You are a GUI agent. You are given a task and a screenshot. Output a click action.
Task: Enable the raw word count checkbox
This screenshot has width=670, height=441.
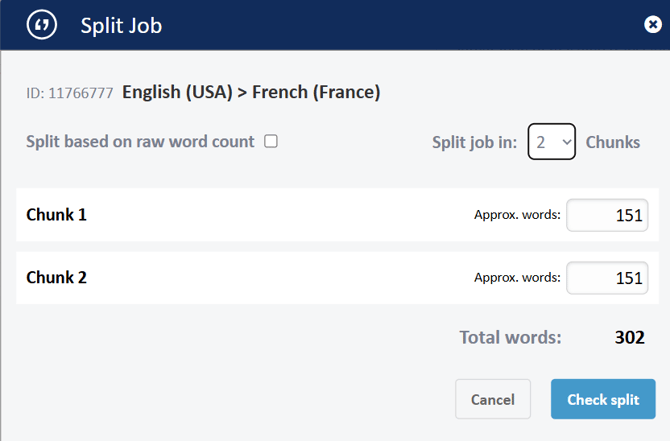pyautogui.click(x=271, y=141)
